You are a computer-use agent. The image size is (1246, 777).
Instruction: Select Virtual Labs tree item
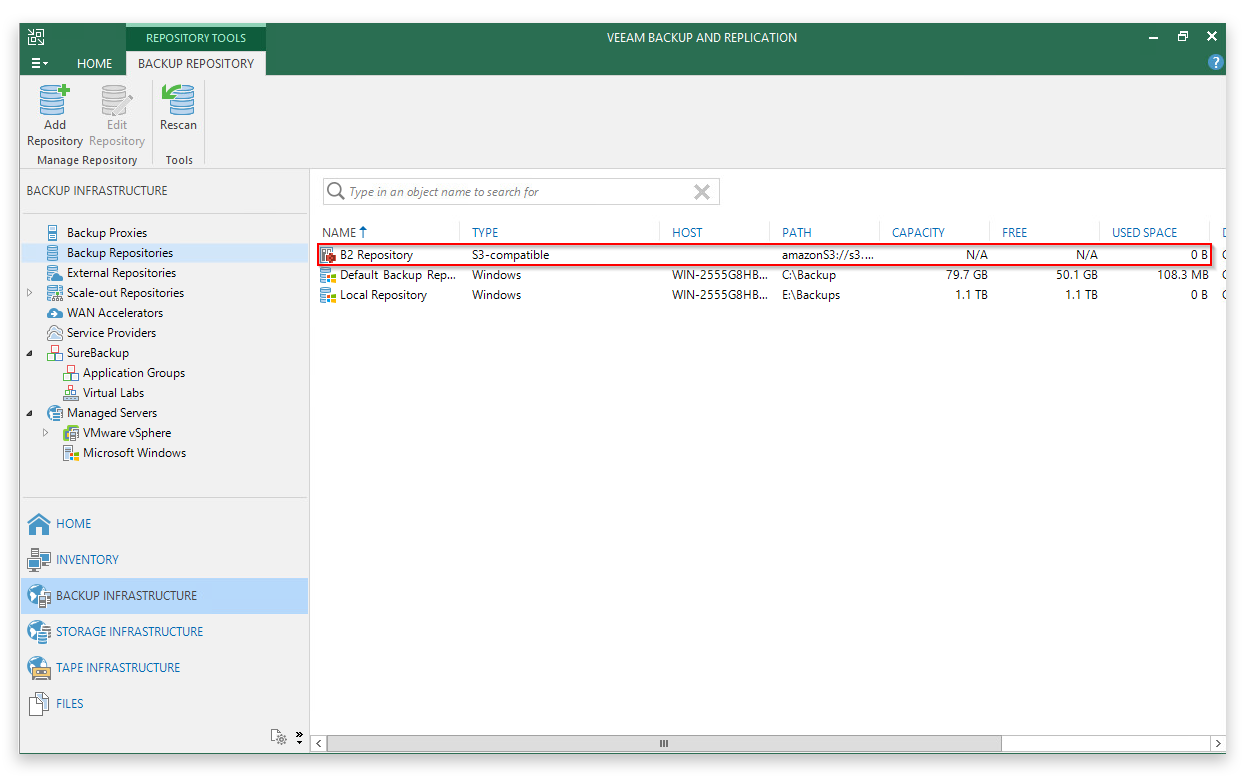[x=114, y=393]
